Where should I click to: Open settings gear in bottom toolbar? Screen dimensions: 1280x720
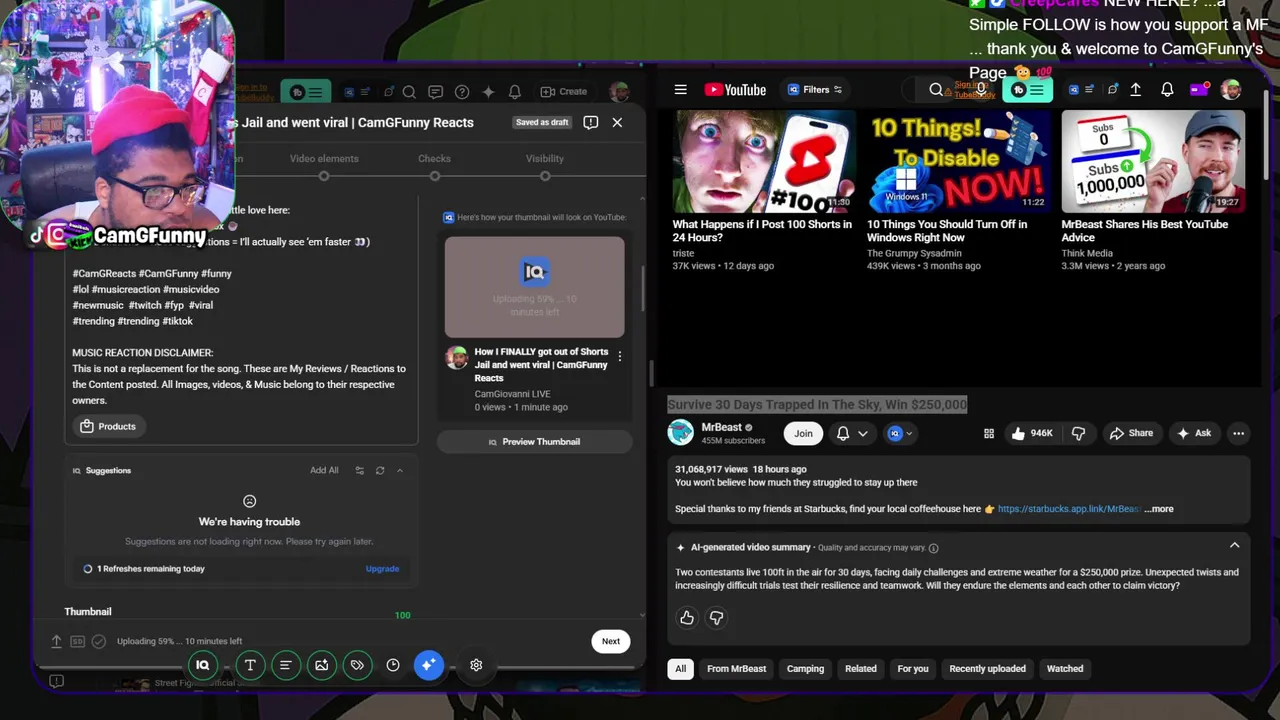476,665
